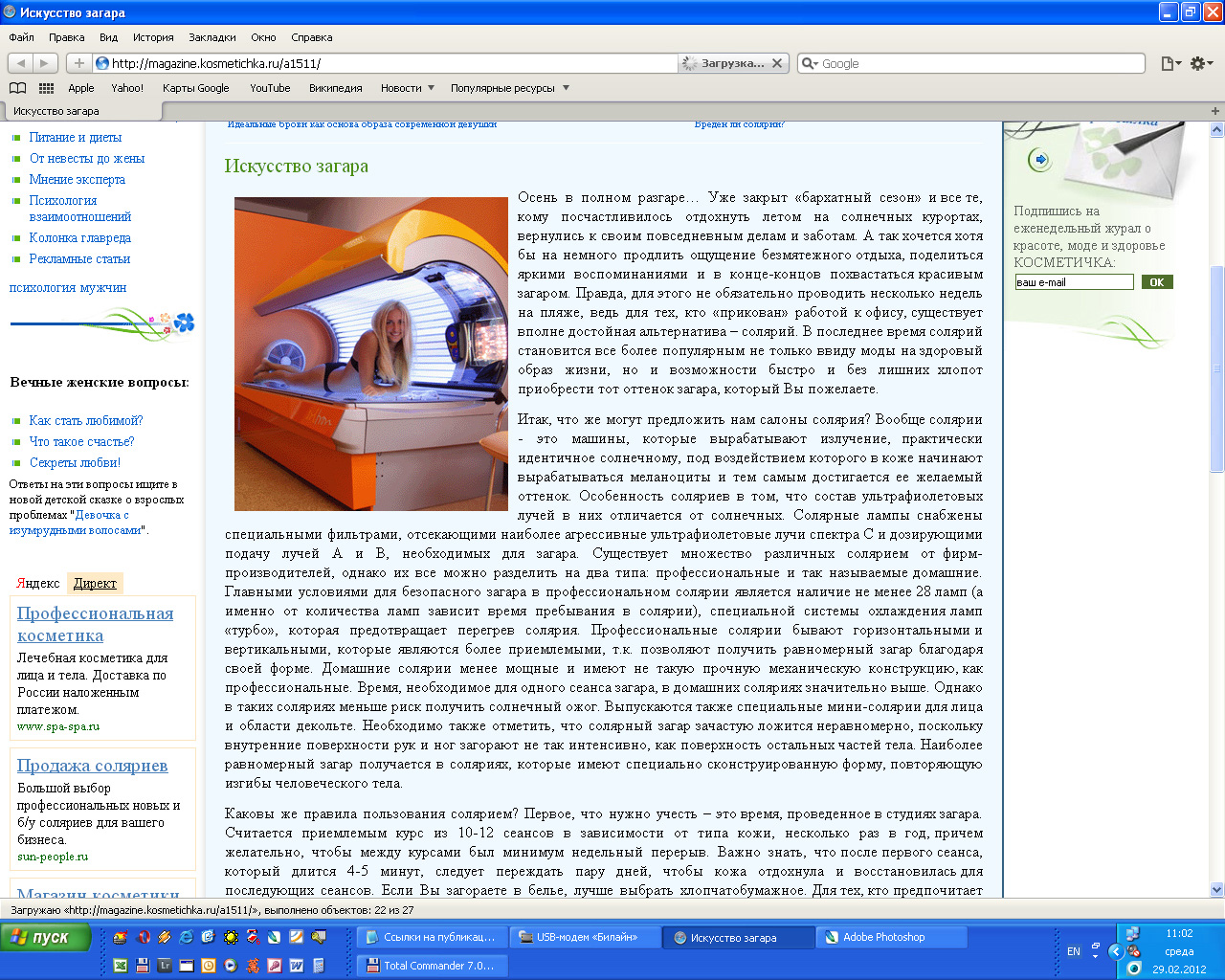This screenshot has height=980, width=1225.
Task: Open Секреты любви! link
Action: coord(75,463)
